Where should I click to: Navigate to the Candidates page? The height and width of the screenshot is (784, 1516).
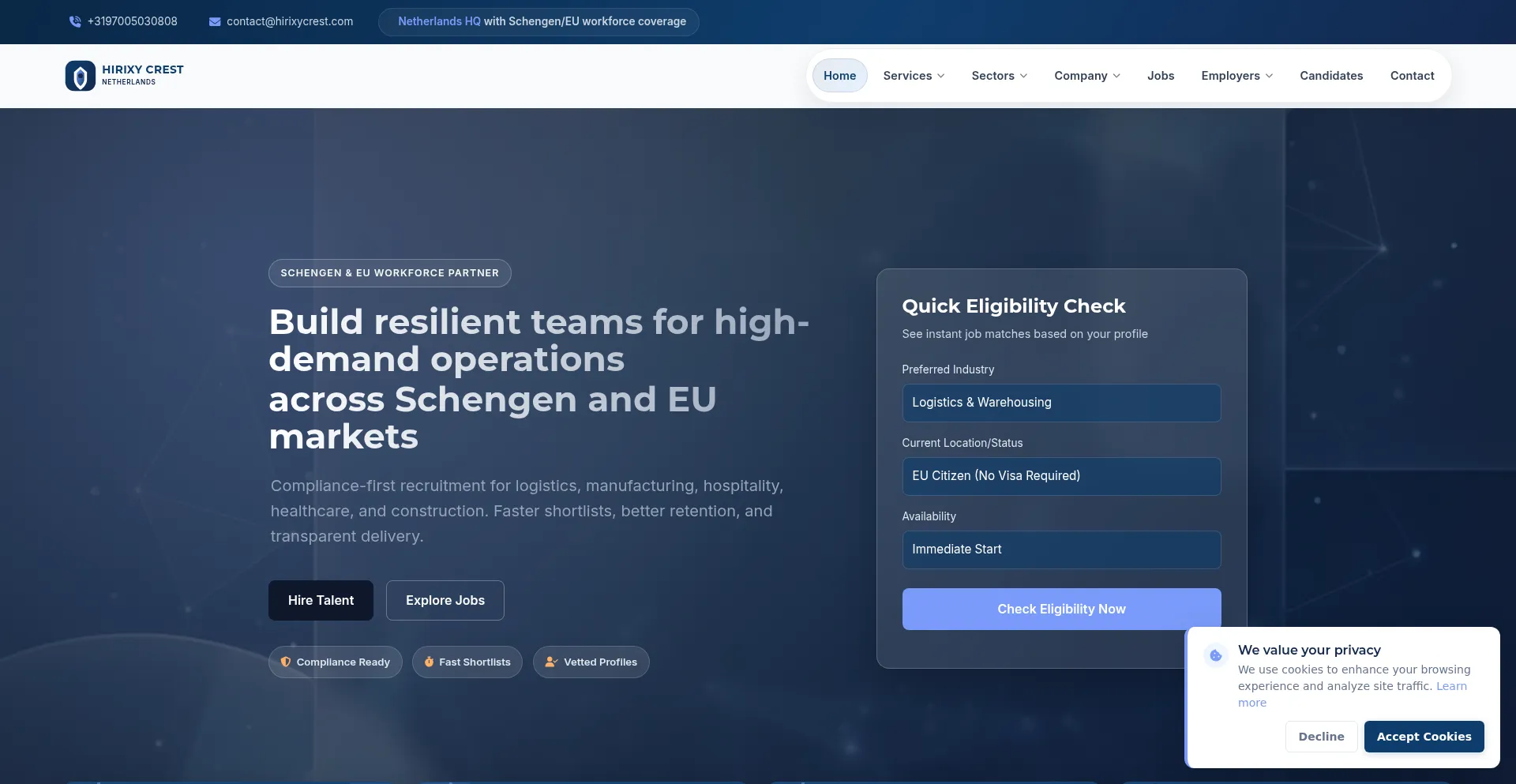(1331, 76)
